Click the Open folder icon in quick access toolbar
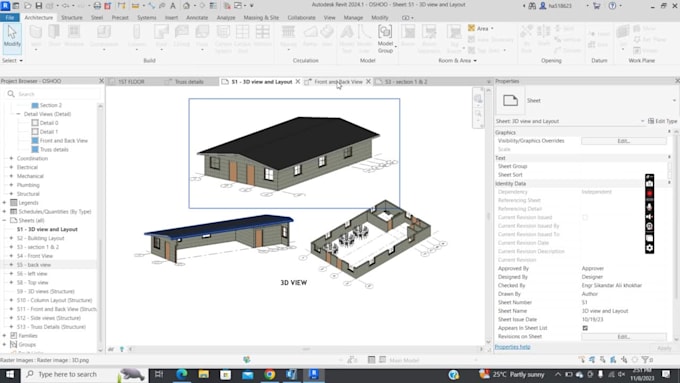 click(28, 6)
